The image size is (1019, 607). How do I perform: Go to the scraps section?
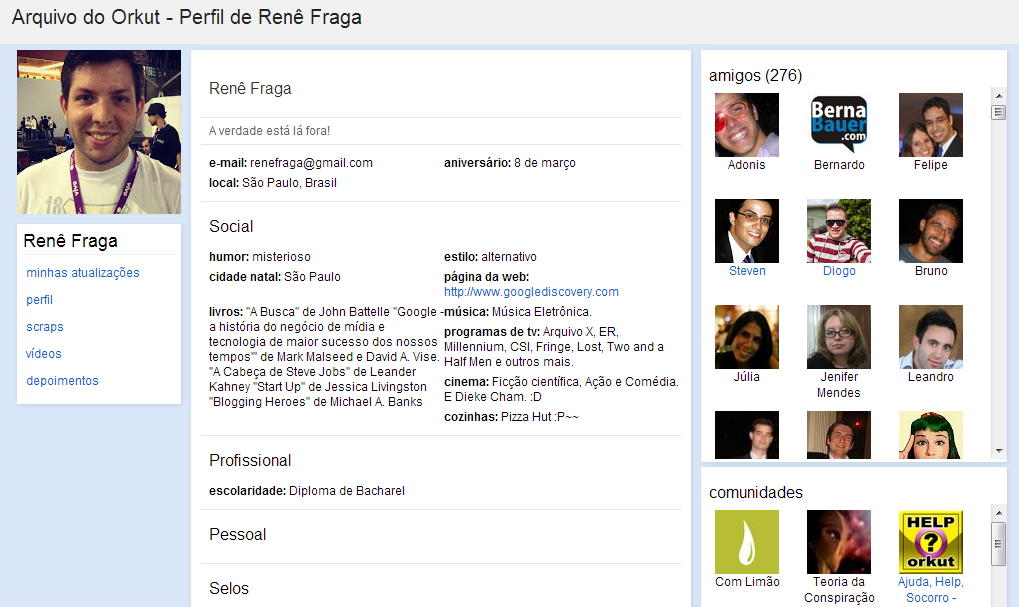(x=45, y=327)
